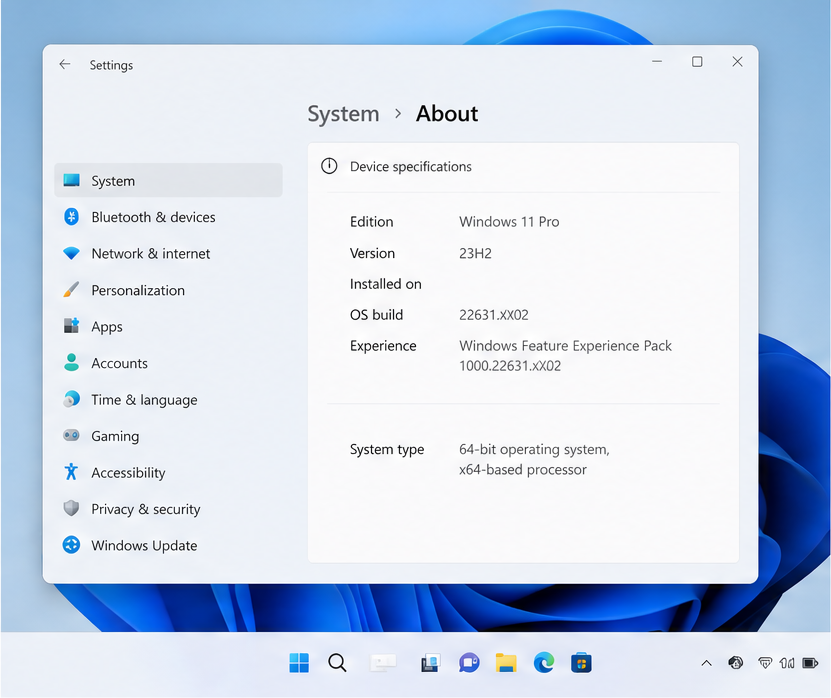The image size is (831, 698).
Task: Select the Windows 11 Pro edition value
Action: (509, 222)
